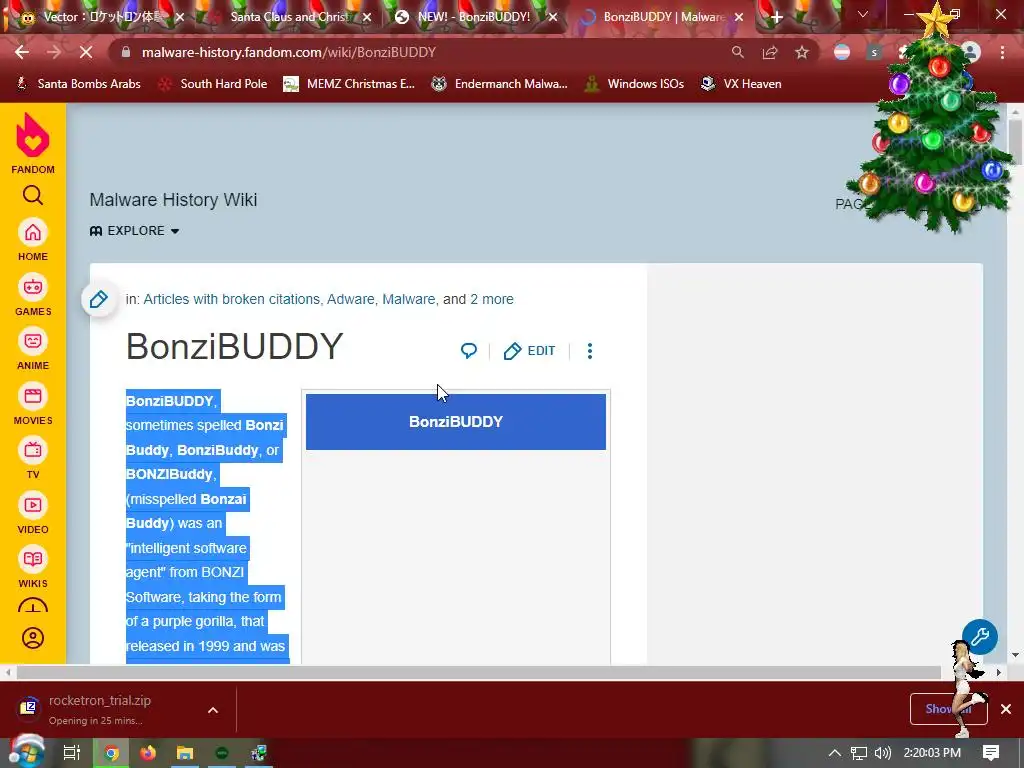Click the taskbar clock 2:20:03 PM
This screenshot has width=1024, height=768.
pyautogui.click(x=932, y=753)
